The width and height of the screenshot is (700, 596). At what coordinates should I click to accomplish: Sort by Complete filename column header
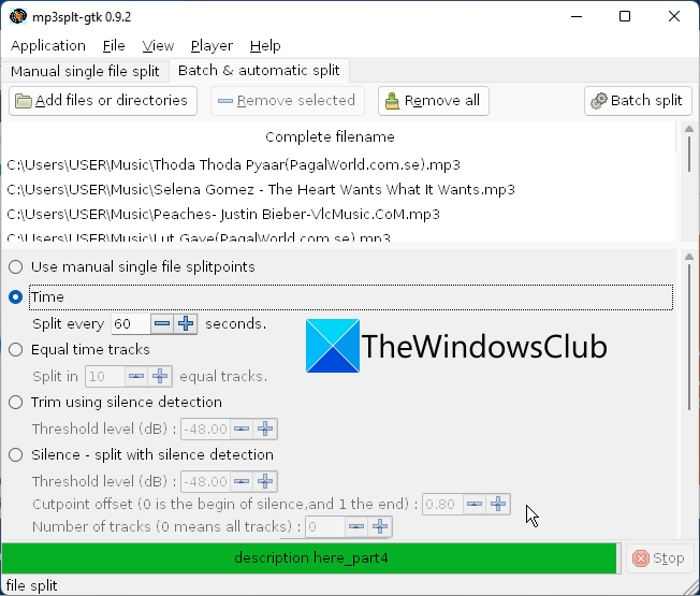coord(329,137)
